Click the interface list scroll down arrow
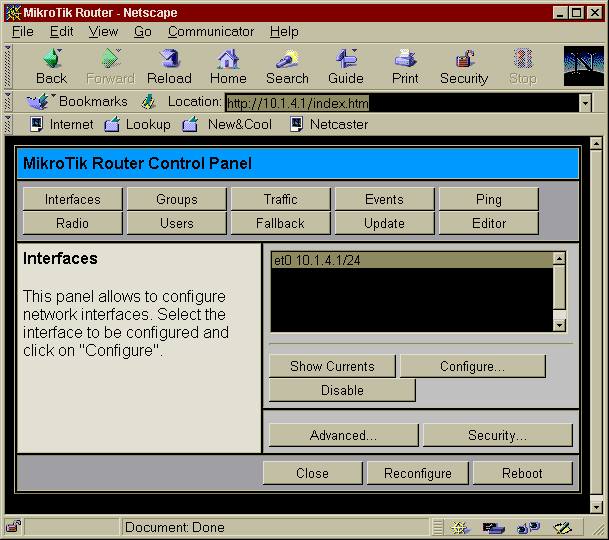This screenshot has width=609, height=540. (x=559, y=325)
